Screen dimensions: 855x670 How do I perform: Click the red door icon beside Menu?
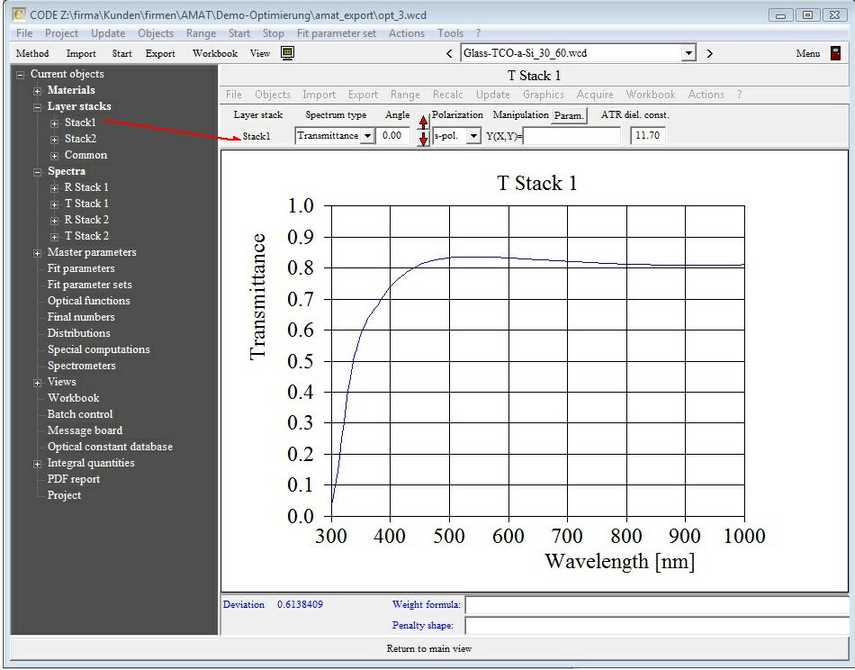click(x=835, y=53)
